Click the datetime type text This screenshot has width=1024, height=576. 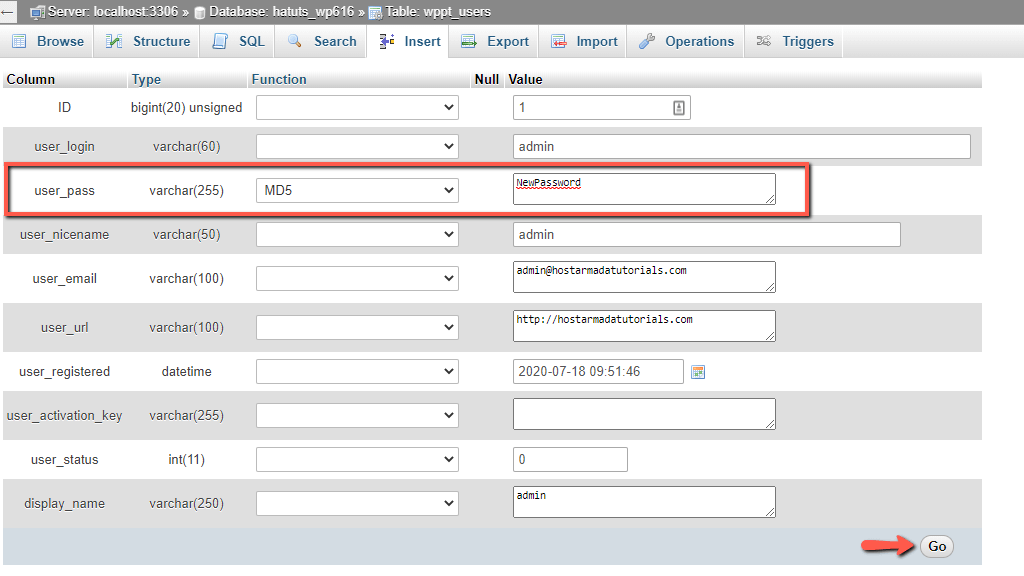187,372
